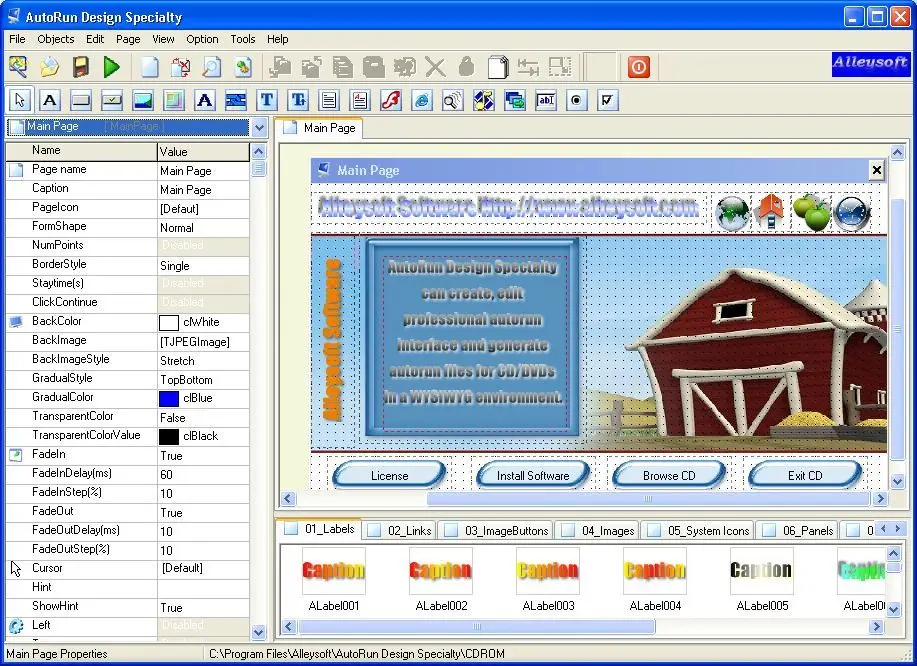Switch to the 04_Images tab
Image resolution: width=917 pixels, height=666 pixels.
click(x=598, y=531)
